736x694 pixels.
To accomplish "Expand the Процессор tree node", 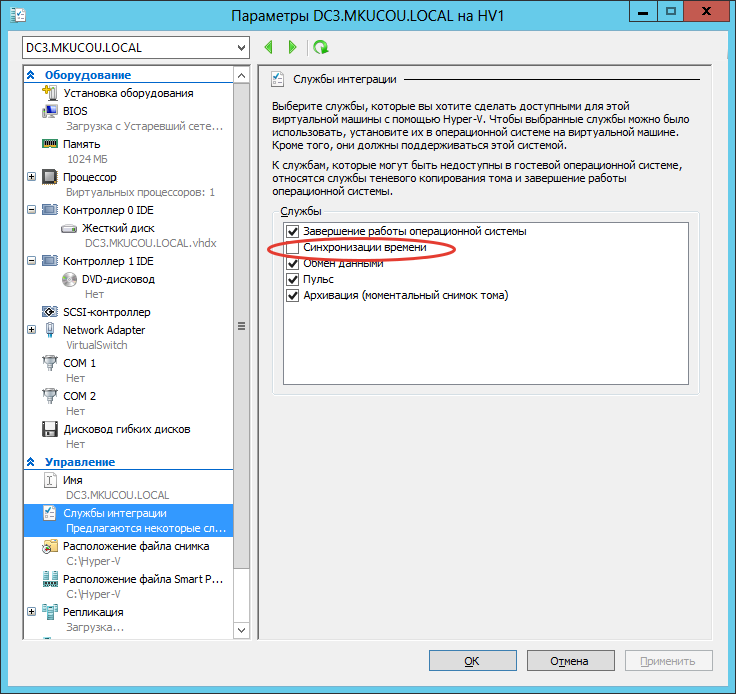I will click(31, 177).
